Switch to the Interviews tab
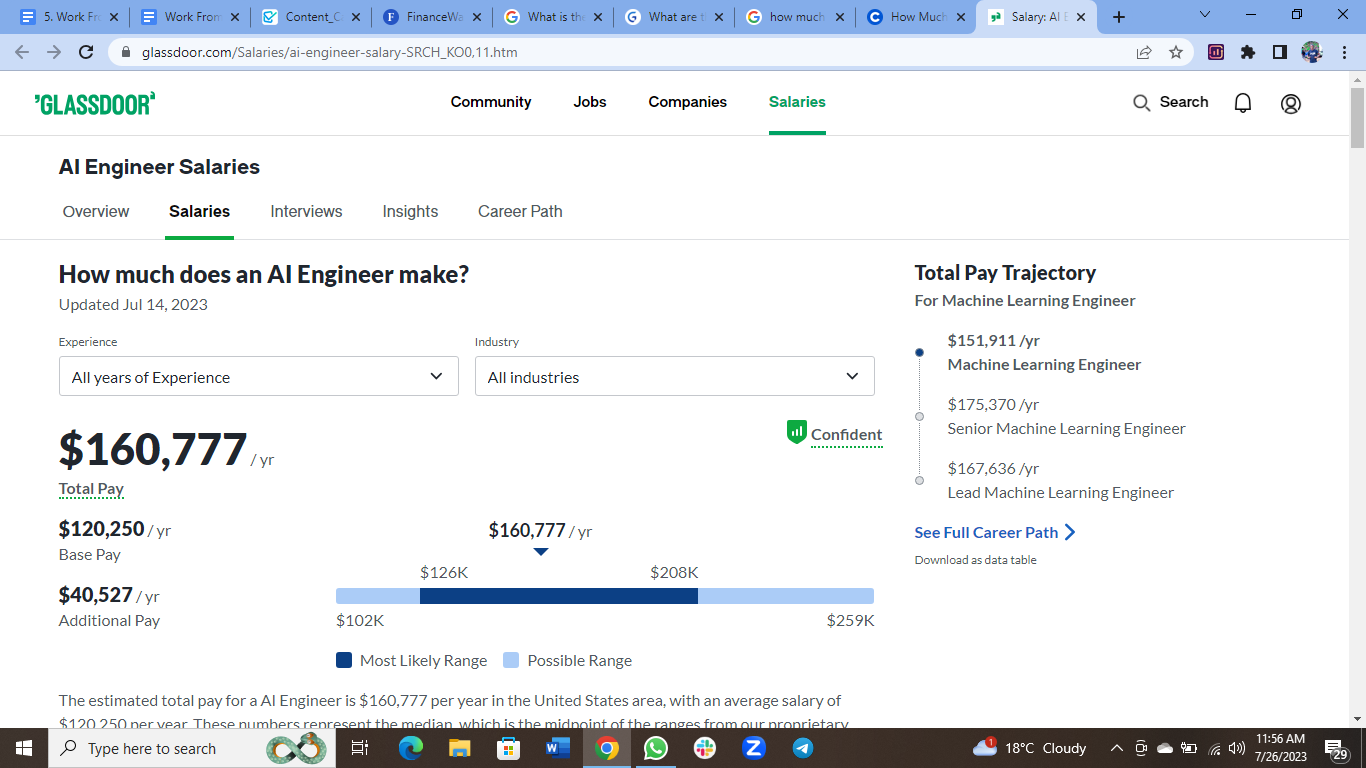This screenshot has height=768, width=1366. (306, 211)
